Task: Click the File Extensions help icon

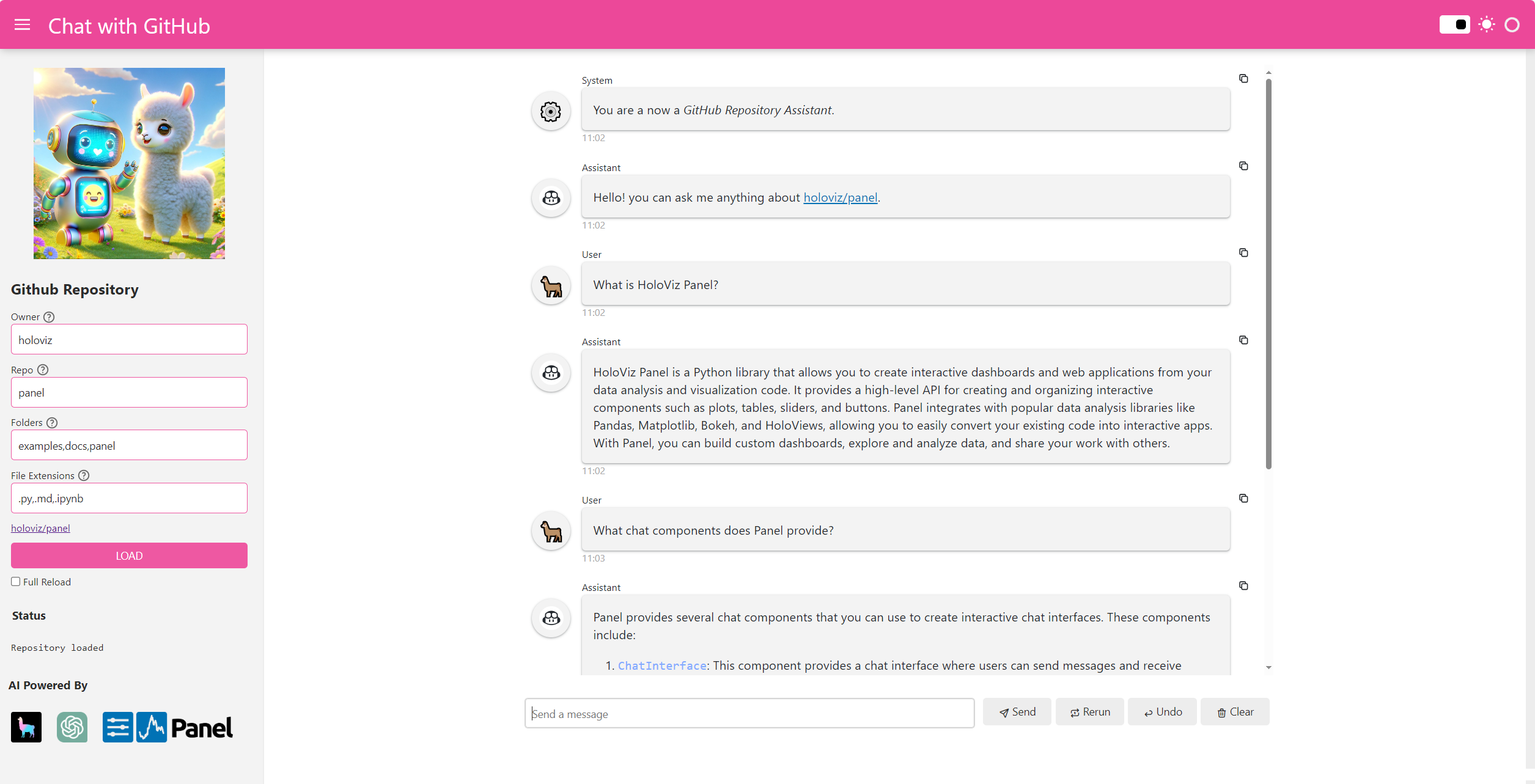Action: (x=84, y=475)
